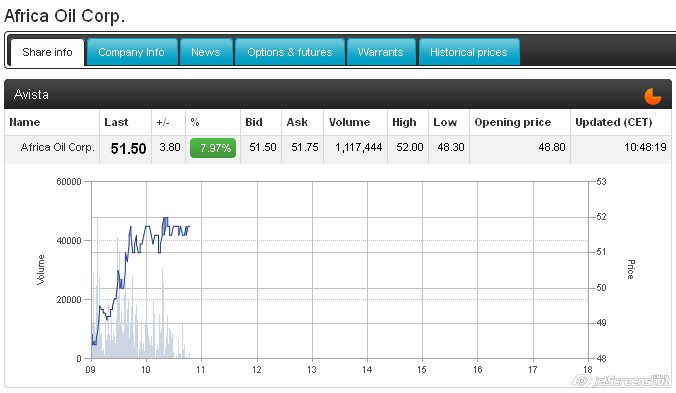Click the +/- value 3.80

tap(170, 147)
